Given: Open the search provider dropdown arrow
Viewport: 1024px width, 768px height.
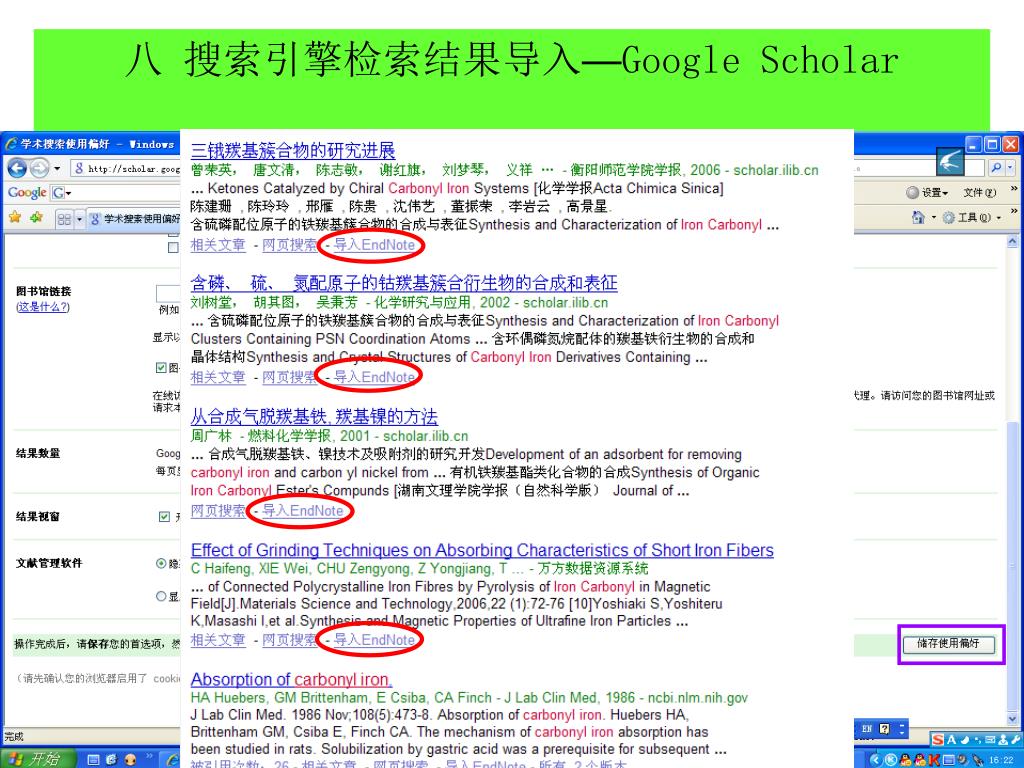Looking at the screenshot, I should click(1010, 168).
